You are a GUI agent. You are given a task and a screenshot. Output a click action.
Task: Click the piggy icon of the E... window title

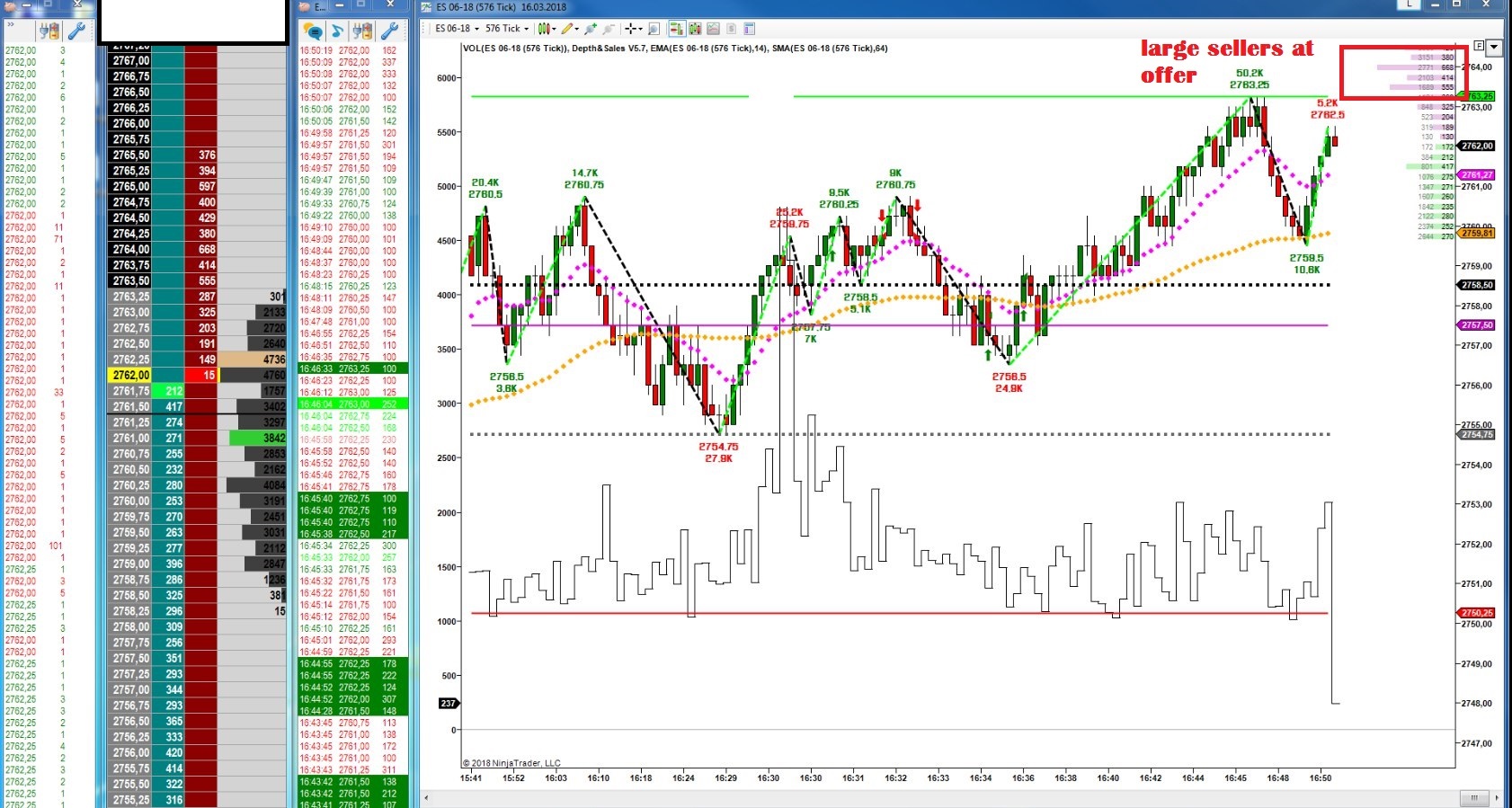click(305, 6)
